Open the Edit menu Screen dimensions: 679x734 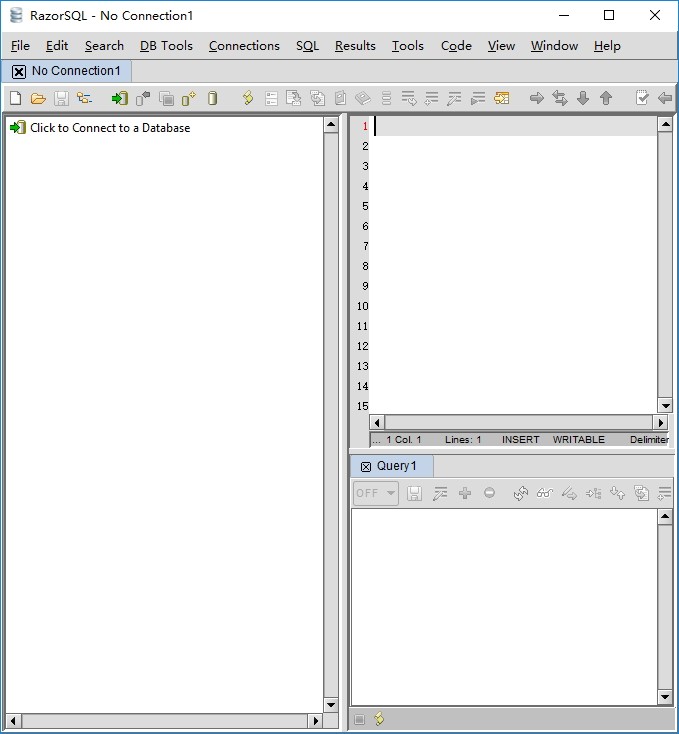point(57,46)
